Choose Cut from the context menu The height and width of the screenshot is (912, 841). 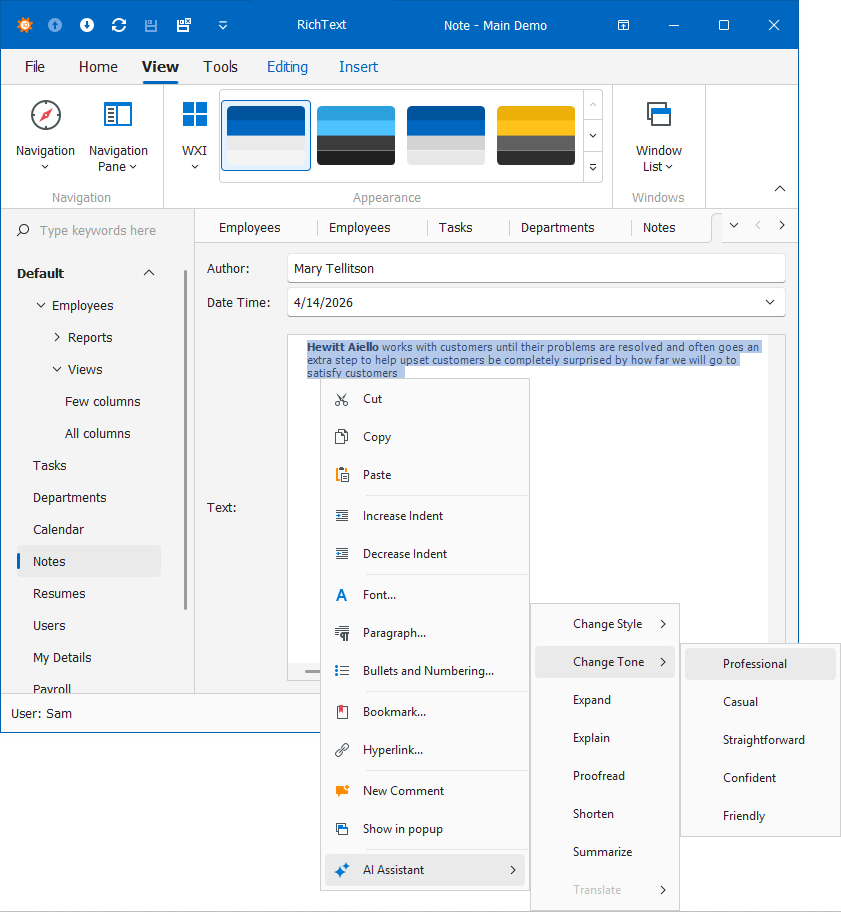(425, 399)
